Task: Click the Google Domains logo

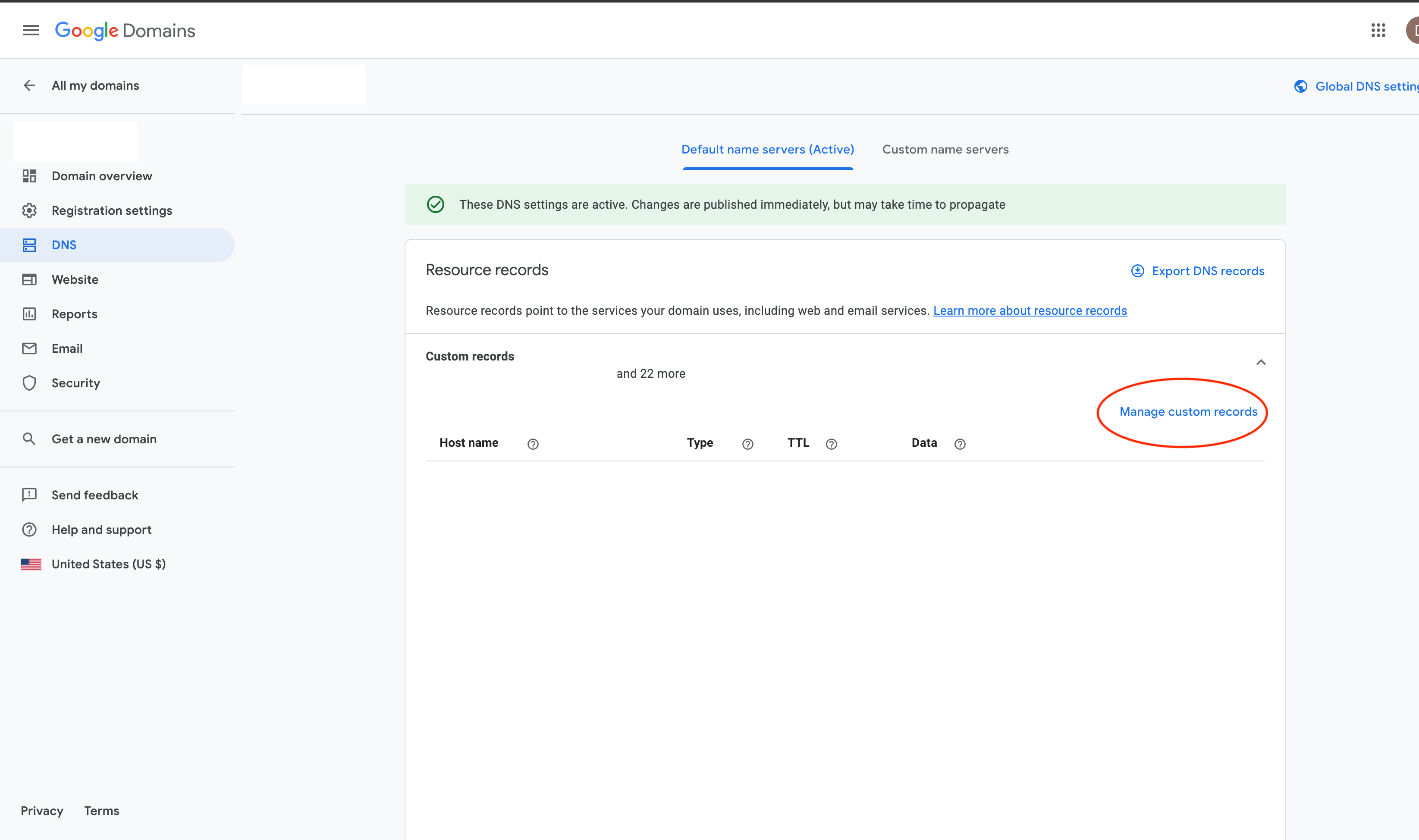Action: tap(125, 31)
